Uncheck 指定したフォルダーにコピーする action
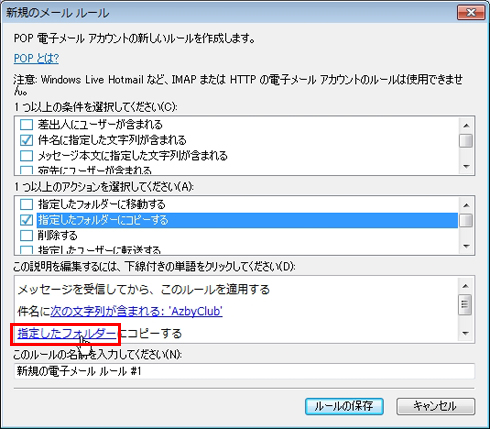Image resolution: width=490 pixels, height=429 pixels. pyautogui.click(x=26, y=220)
